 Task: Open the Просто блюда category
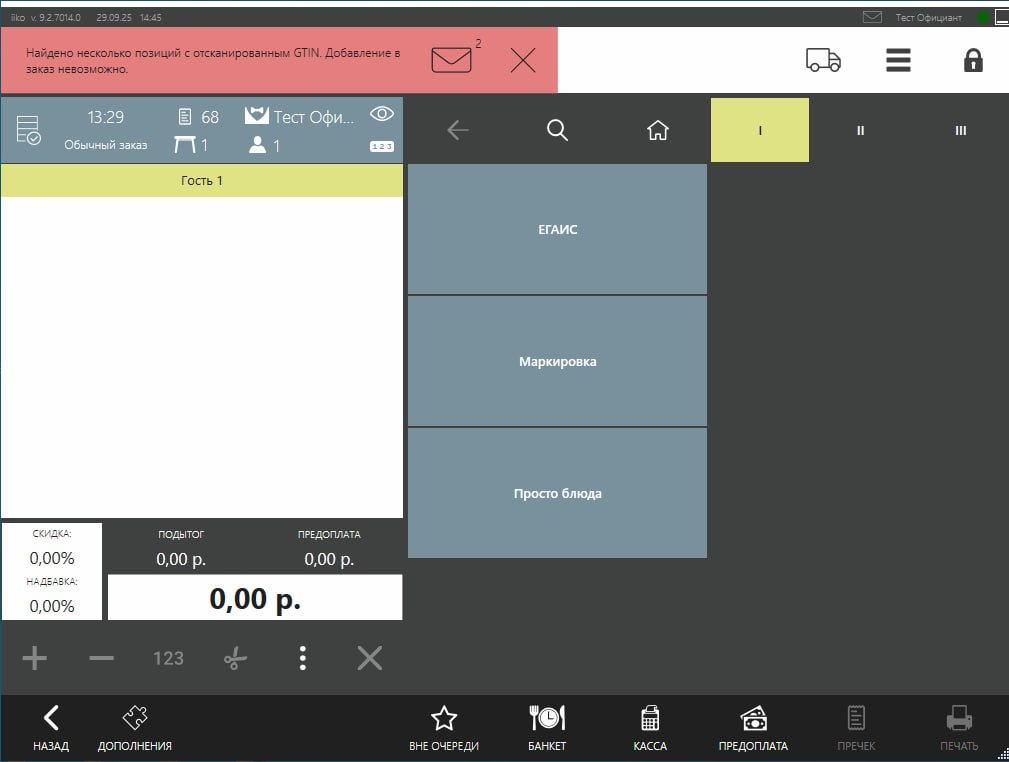557,493
